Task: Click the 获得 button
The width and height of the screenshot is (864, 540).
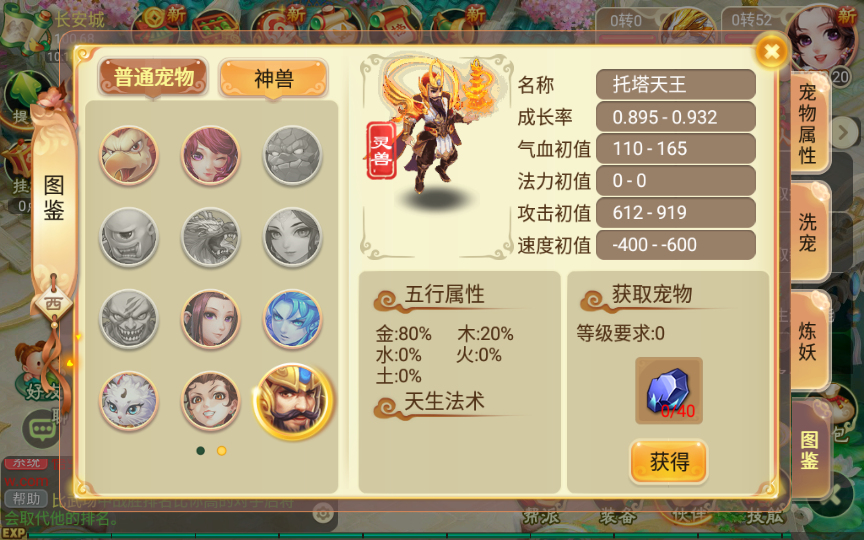Action: (x=669, y=462)
